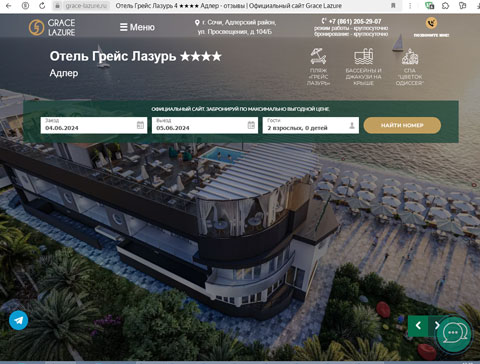Open the Гости guests selector
The height and width of the screenshot is (364, 480).
pyautogui.click(x=311, y=125)
